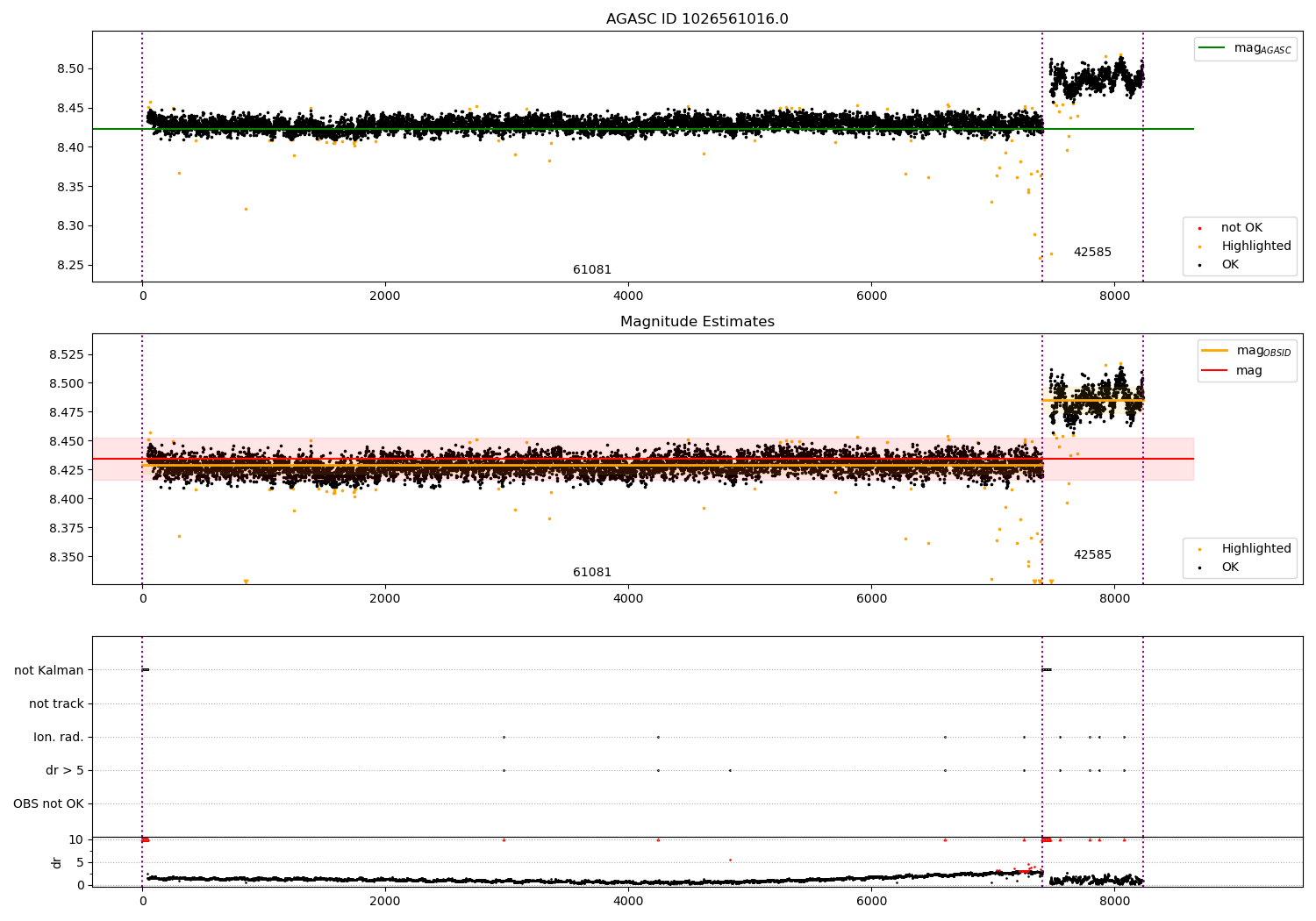
Task: Click the "8.525" y-tick label
Action: [67, 355]
